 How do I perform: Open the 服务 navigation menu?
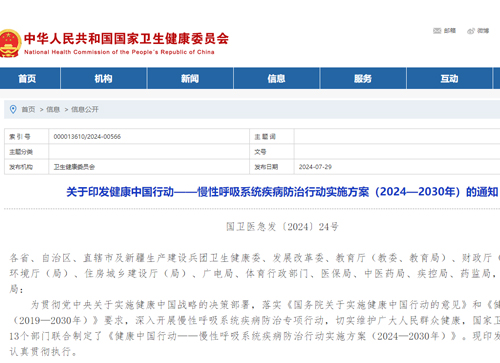363,78
